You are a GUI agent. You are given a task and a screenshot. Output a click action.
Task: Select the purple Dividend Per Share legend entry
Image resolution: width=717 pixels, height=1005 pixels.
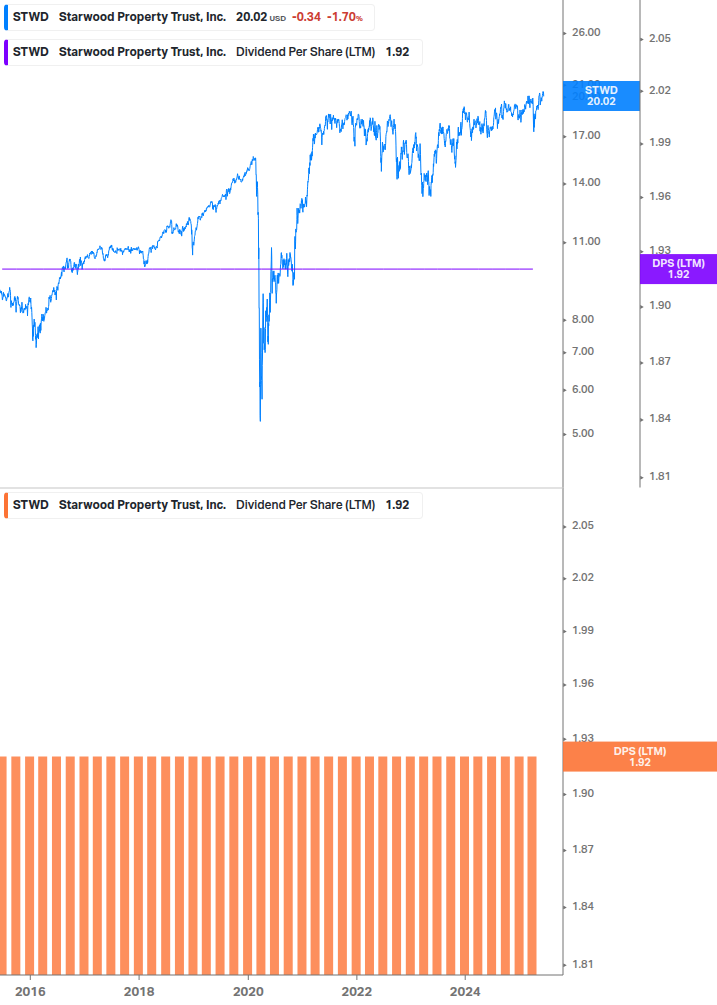pos(213,53)
